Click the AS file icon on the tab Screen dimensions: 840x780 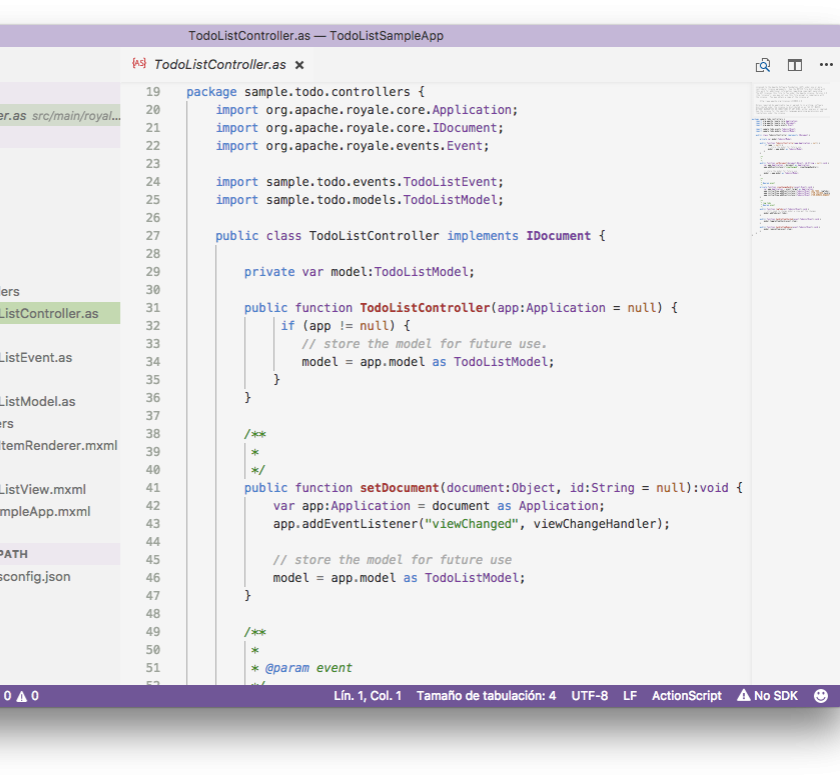[139, 64]
